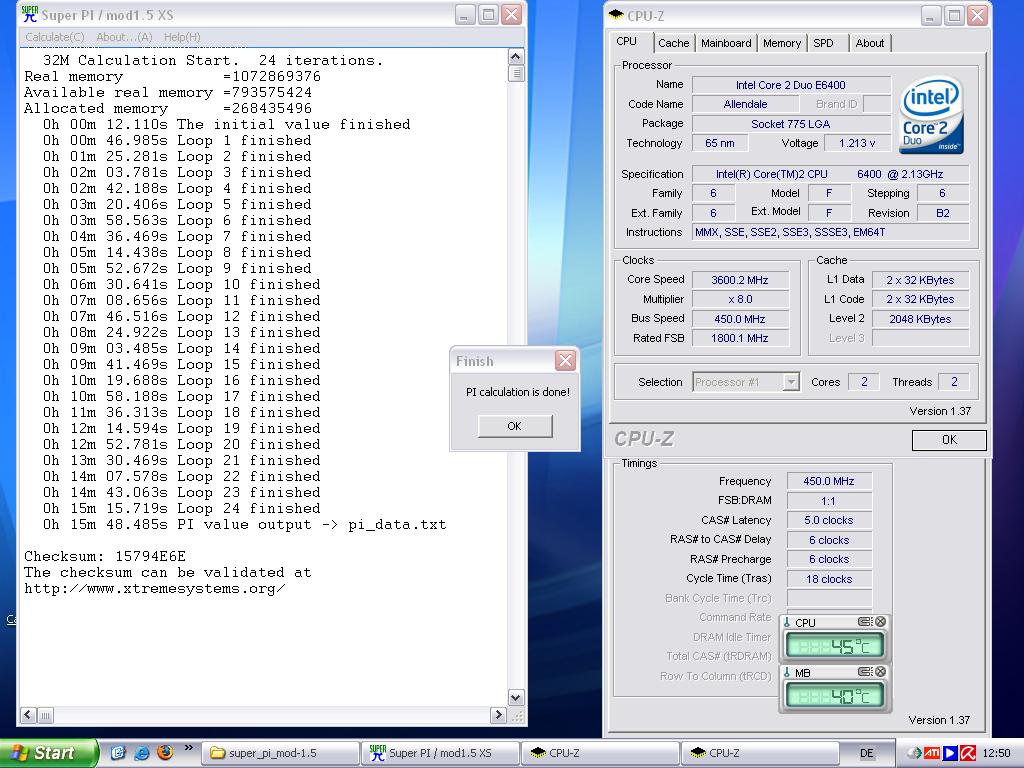Click the MB 40°C temperature display
The image size is (1024, 768).
tap(835, 696)
